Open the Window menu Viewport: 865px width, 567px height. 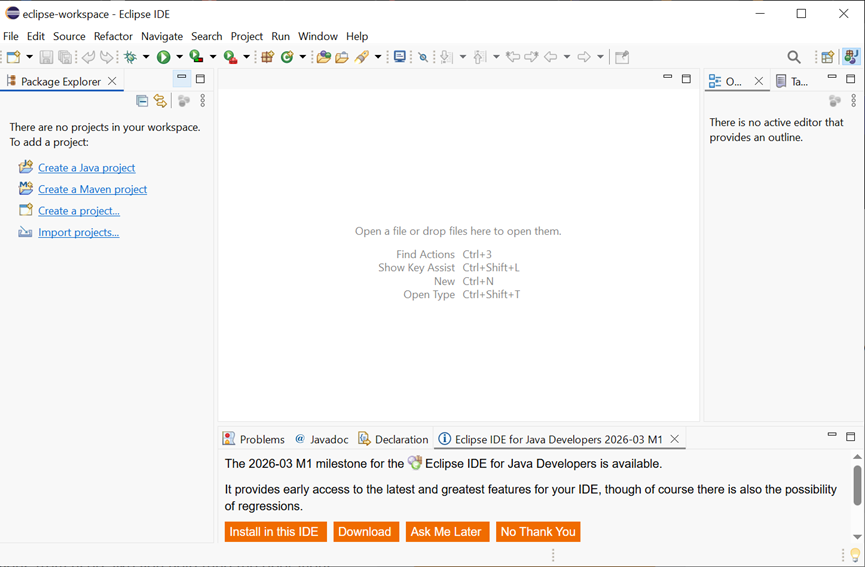318,36
